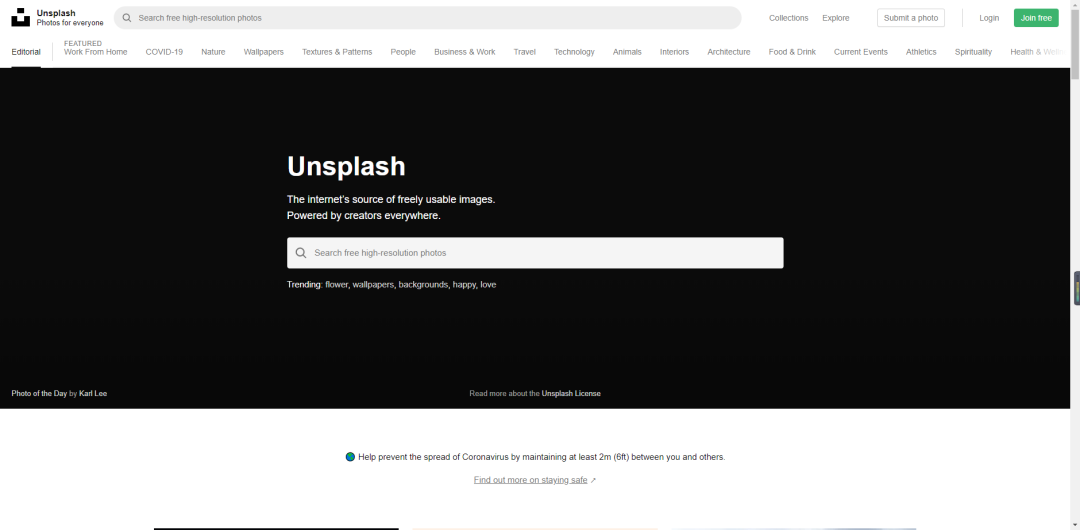Open Explore menu
This screenshot has width=1080, height=530.
835,18
